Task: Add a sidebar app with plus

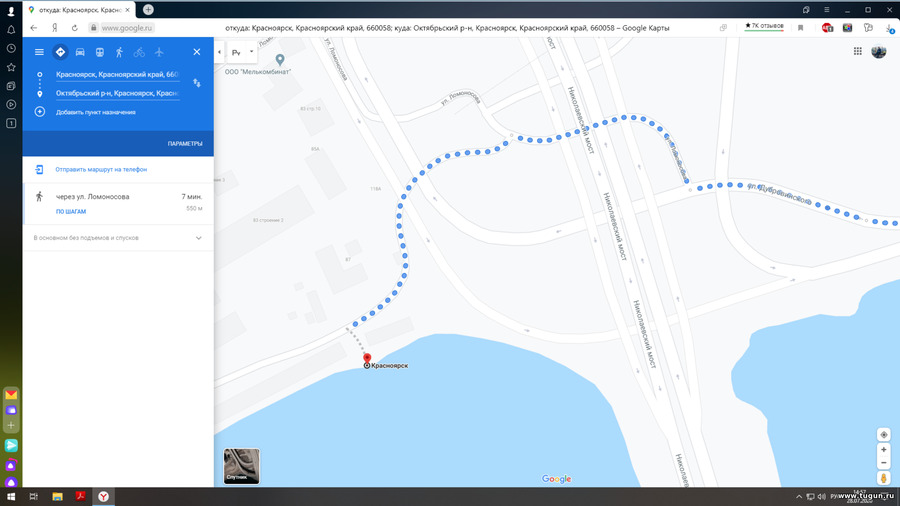Action: tap(11, 426)
